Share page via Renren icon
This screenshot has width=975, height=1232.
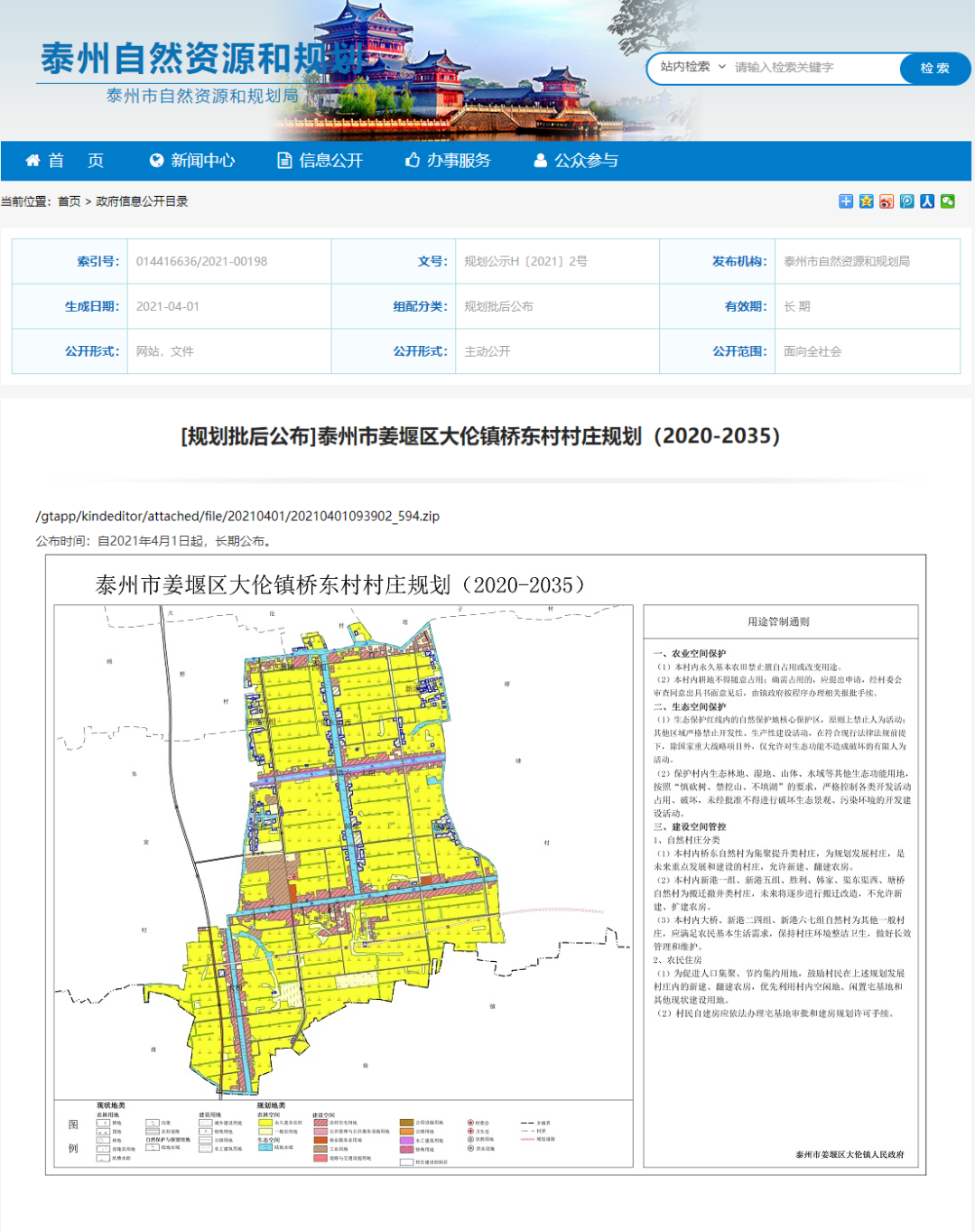pyautogui.click(x=927, y=201)
